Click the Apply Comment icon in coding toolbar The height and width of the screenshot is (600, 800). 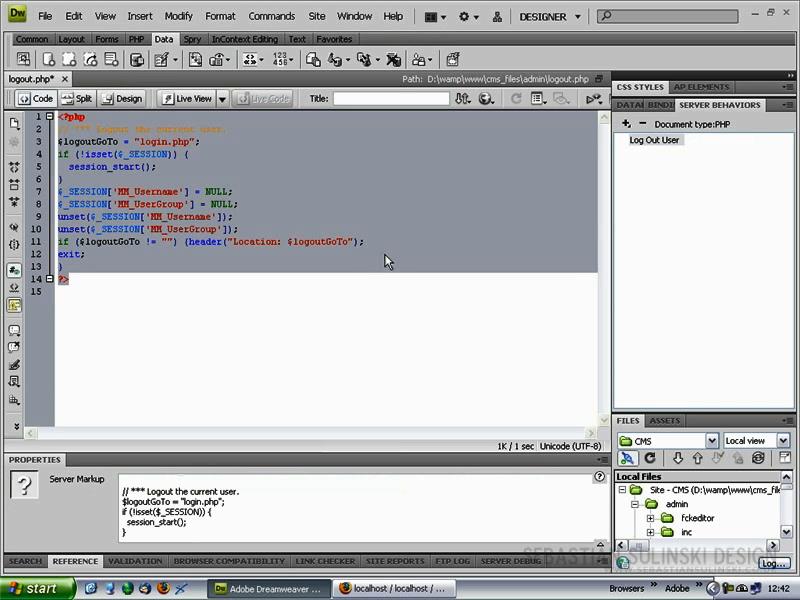14,330
